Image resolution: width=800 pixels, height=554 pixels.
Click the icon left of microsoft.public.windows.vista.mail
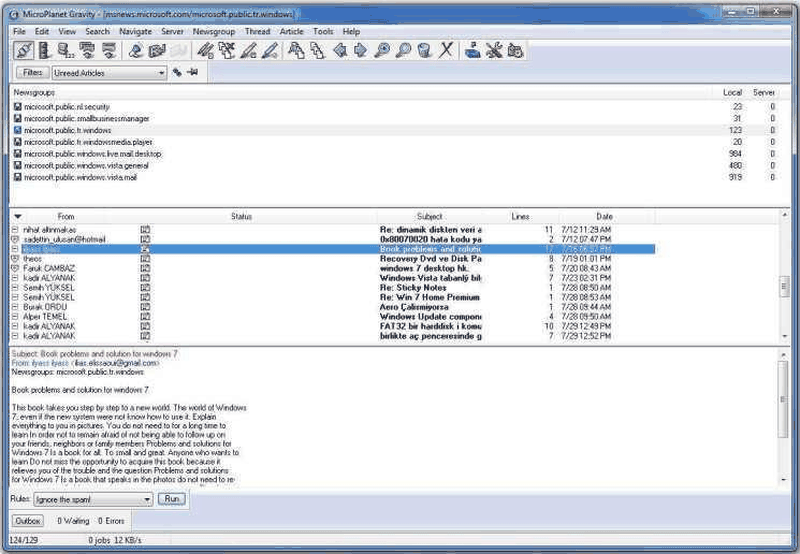(17, 178)
